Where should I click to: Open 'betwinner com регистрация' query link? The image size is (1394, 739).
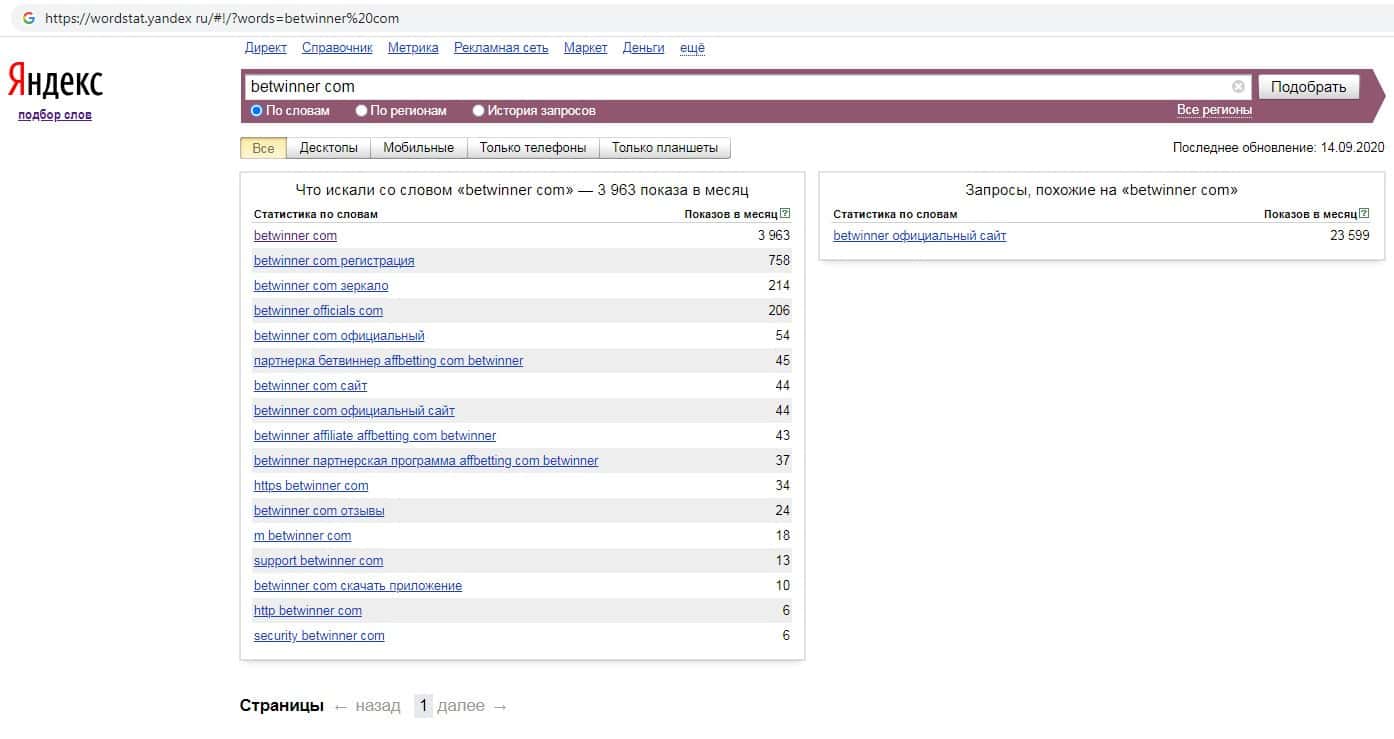[x=334, y=261]
